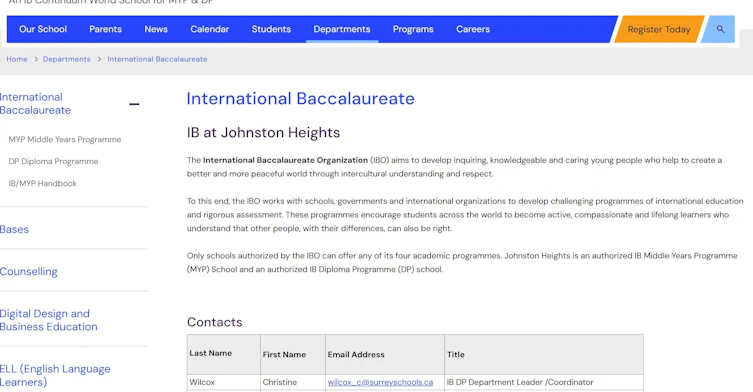Open the Calendar menu item
This screenshot has height=392, width=753.
point(209,29)
